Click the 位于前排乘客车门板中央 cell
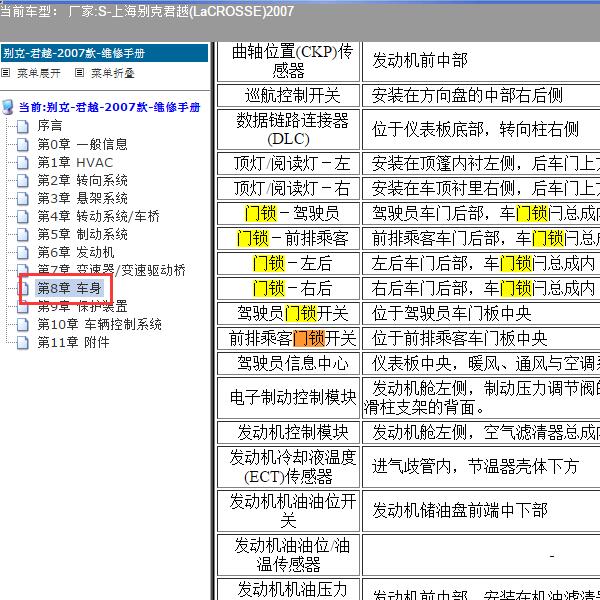The width and height of the screenshot is (600, 600). pyautogui.click(x=481, y=338)
